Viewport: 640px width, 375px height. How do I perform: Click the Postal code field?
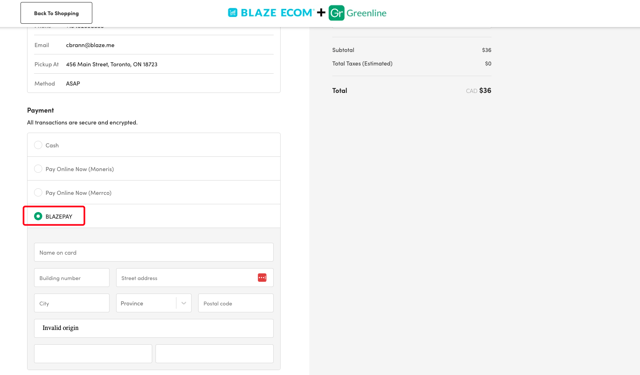(x=236, y=303)
